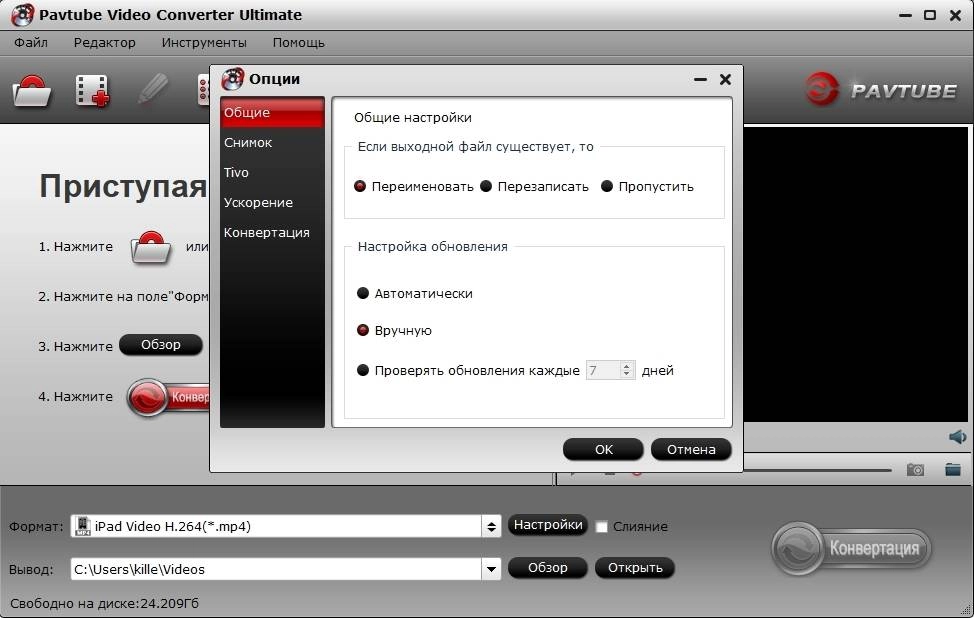
Task: Click the load disc icon in toolbar
Action: coord(32,91)
